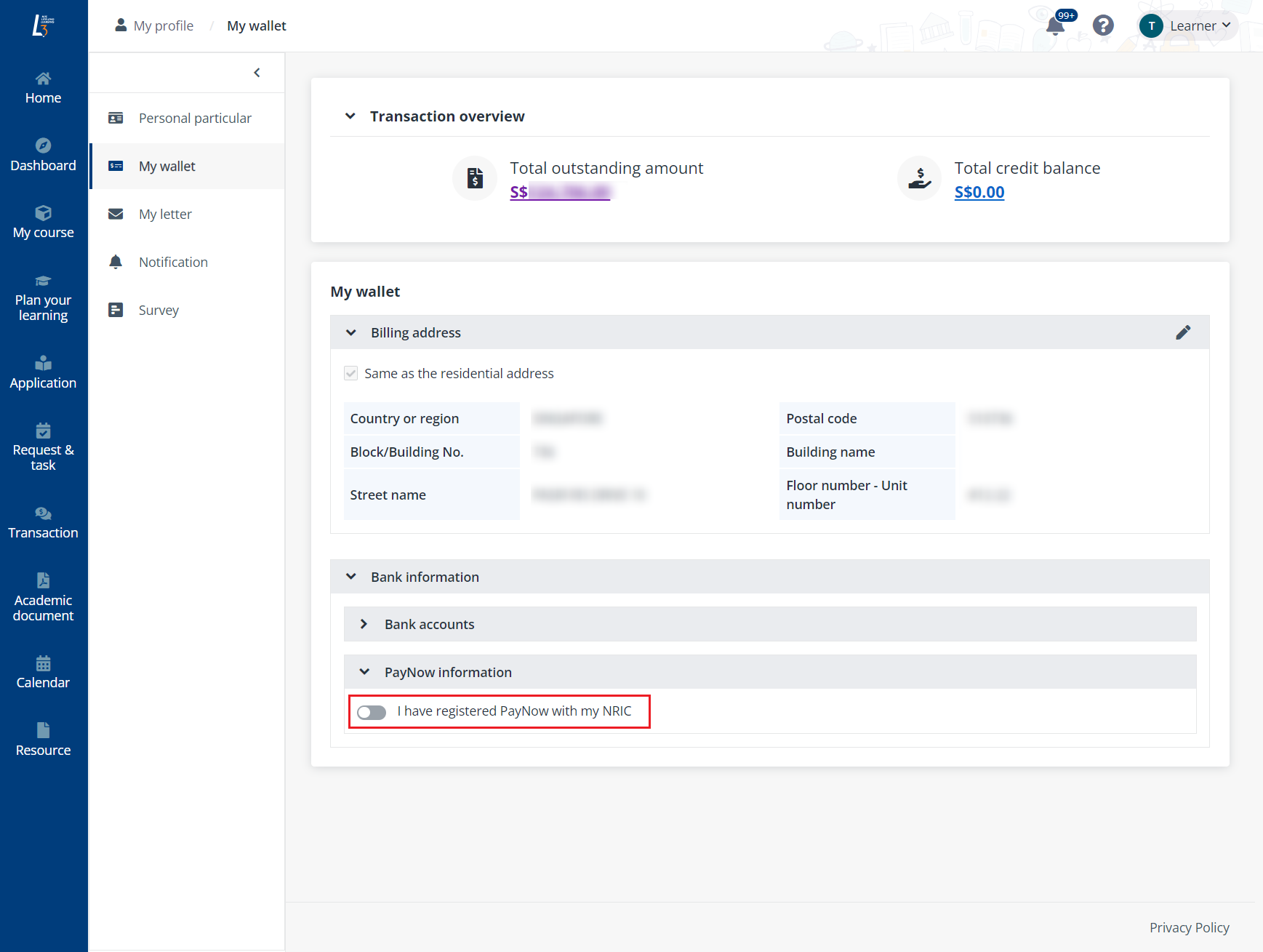Image resolution: width=1263 pixels, height=952 pixels.
Task: Click the Street name label
Action: tap(388, 495)
